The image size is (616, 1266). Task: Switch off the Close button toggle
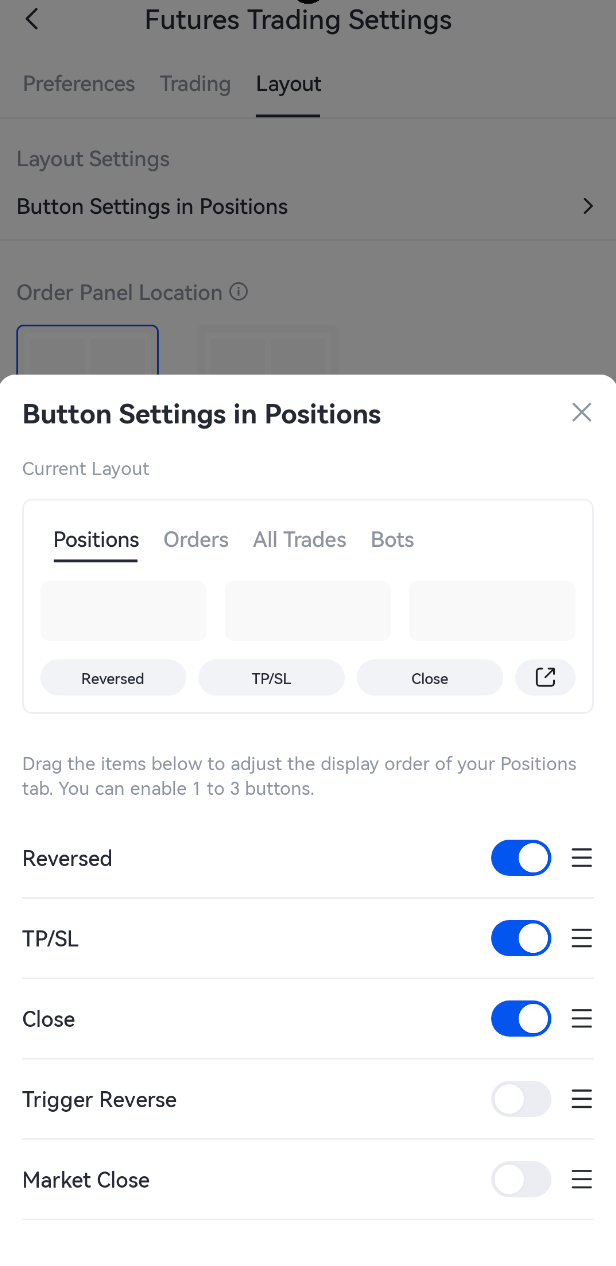pos(520,1019)
